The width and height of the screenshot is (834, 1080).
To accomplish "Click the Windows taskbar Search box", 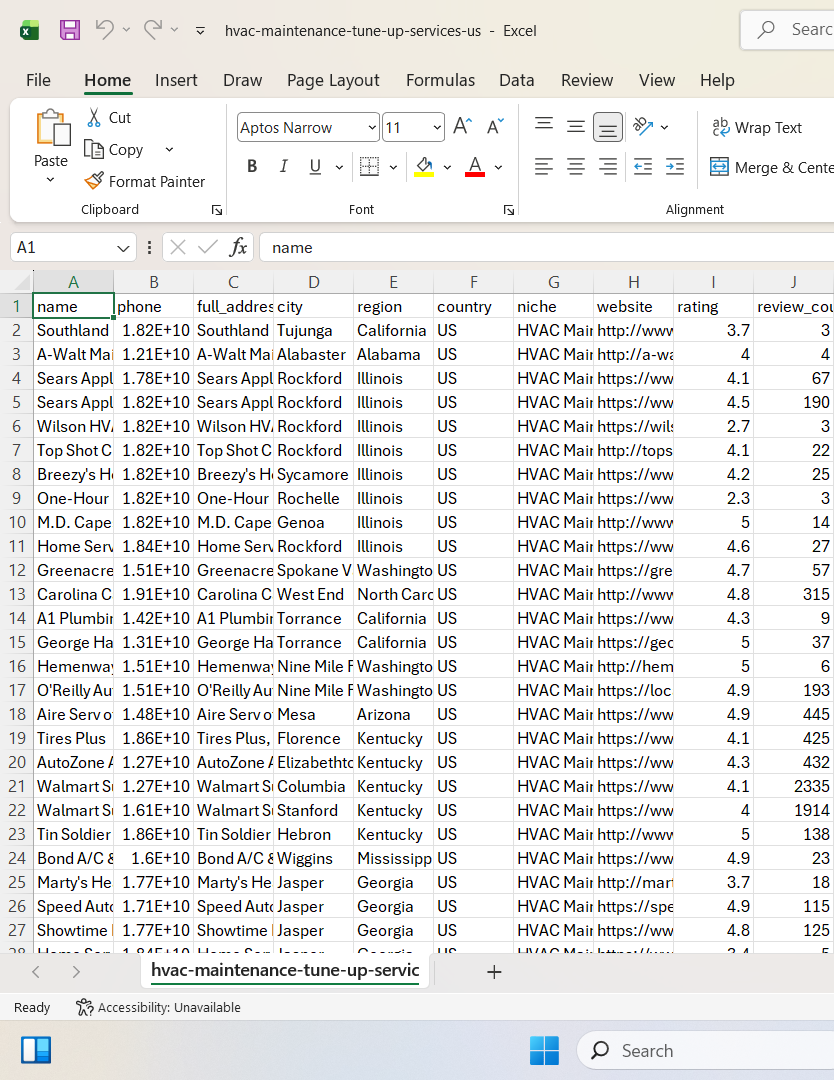I will [706, 1050].
